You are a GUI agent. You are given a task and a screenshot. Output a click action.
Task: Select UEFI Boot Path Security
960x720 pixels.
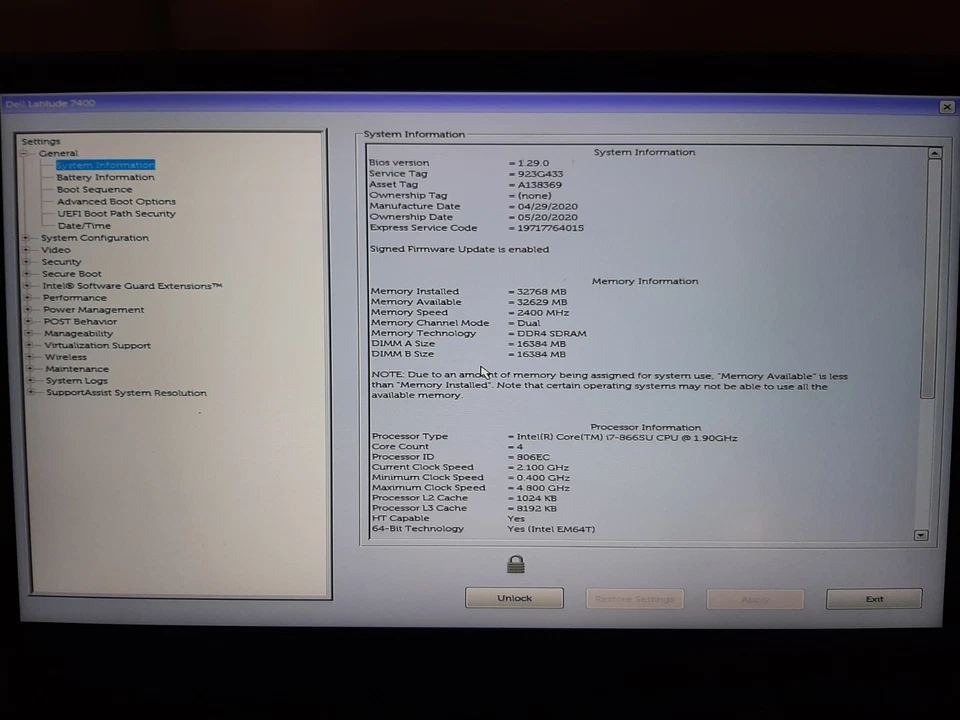click(x=116, y=213)
